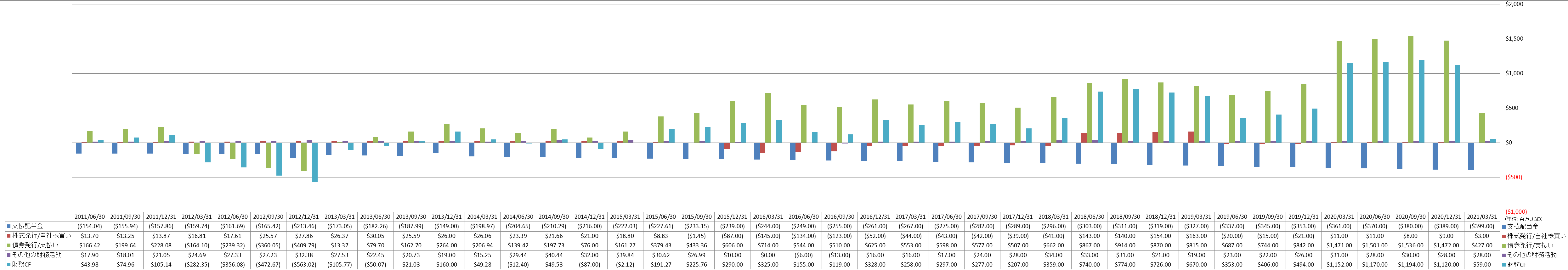Select the cell showing $1,194.00

coord(1411,265)
